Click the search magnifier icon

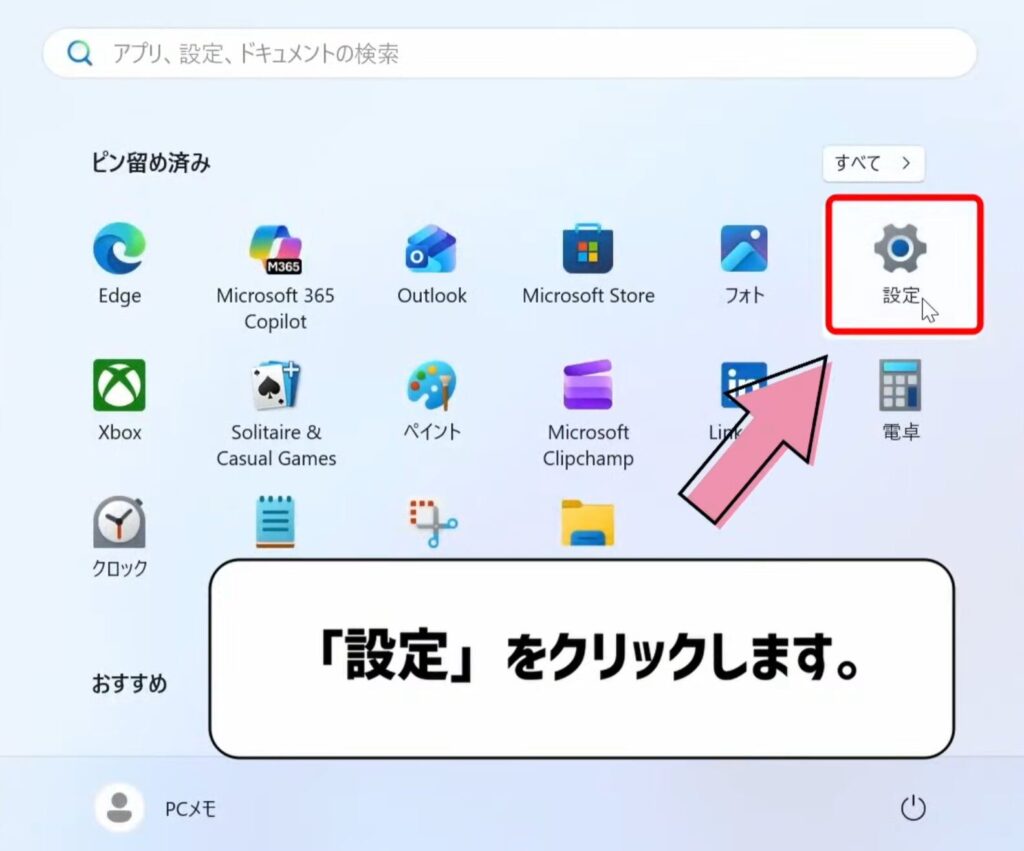click(80, 53)
